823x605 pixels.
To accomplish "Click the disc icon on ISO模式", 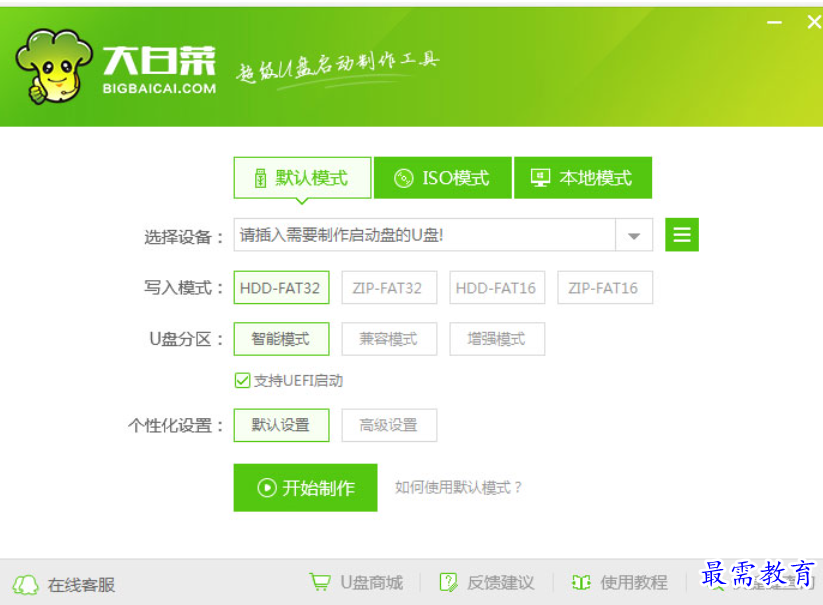I will [404, 178].
